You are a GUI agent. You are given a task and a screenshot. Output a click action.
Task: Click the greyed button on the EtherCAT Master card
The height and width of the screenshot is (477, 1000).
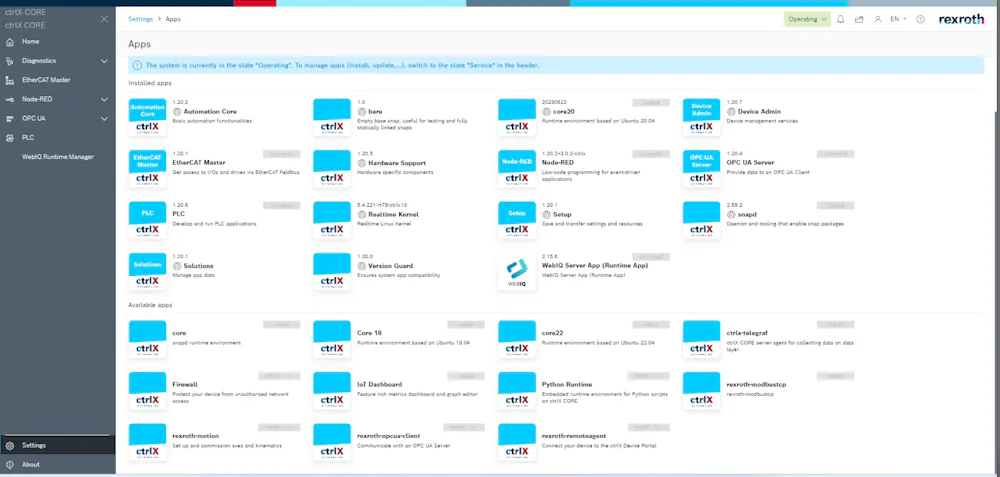click(x=281, y=154)
